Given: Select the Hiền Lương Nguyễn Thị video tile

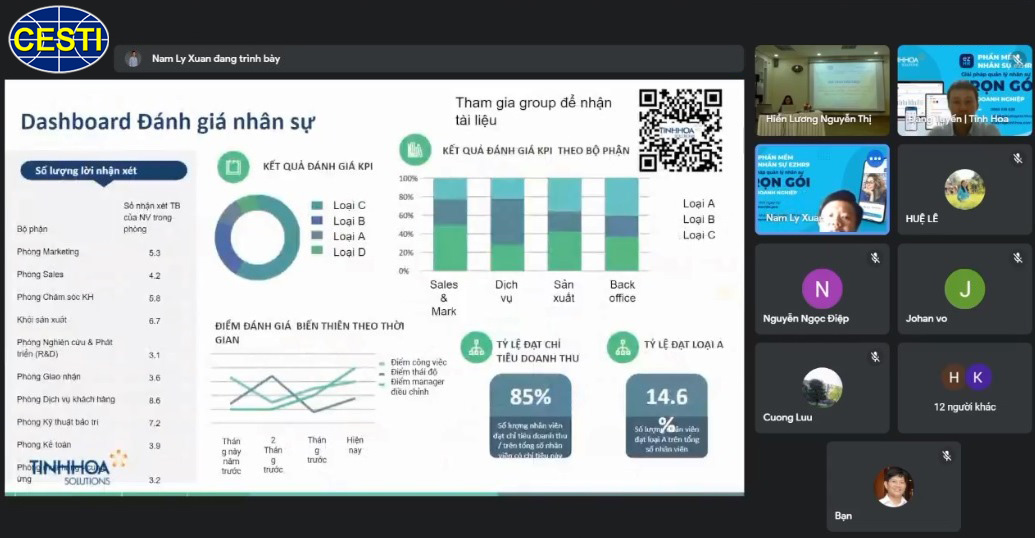Looking at the screenshot, I should coord(822,90).
